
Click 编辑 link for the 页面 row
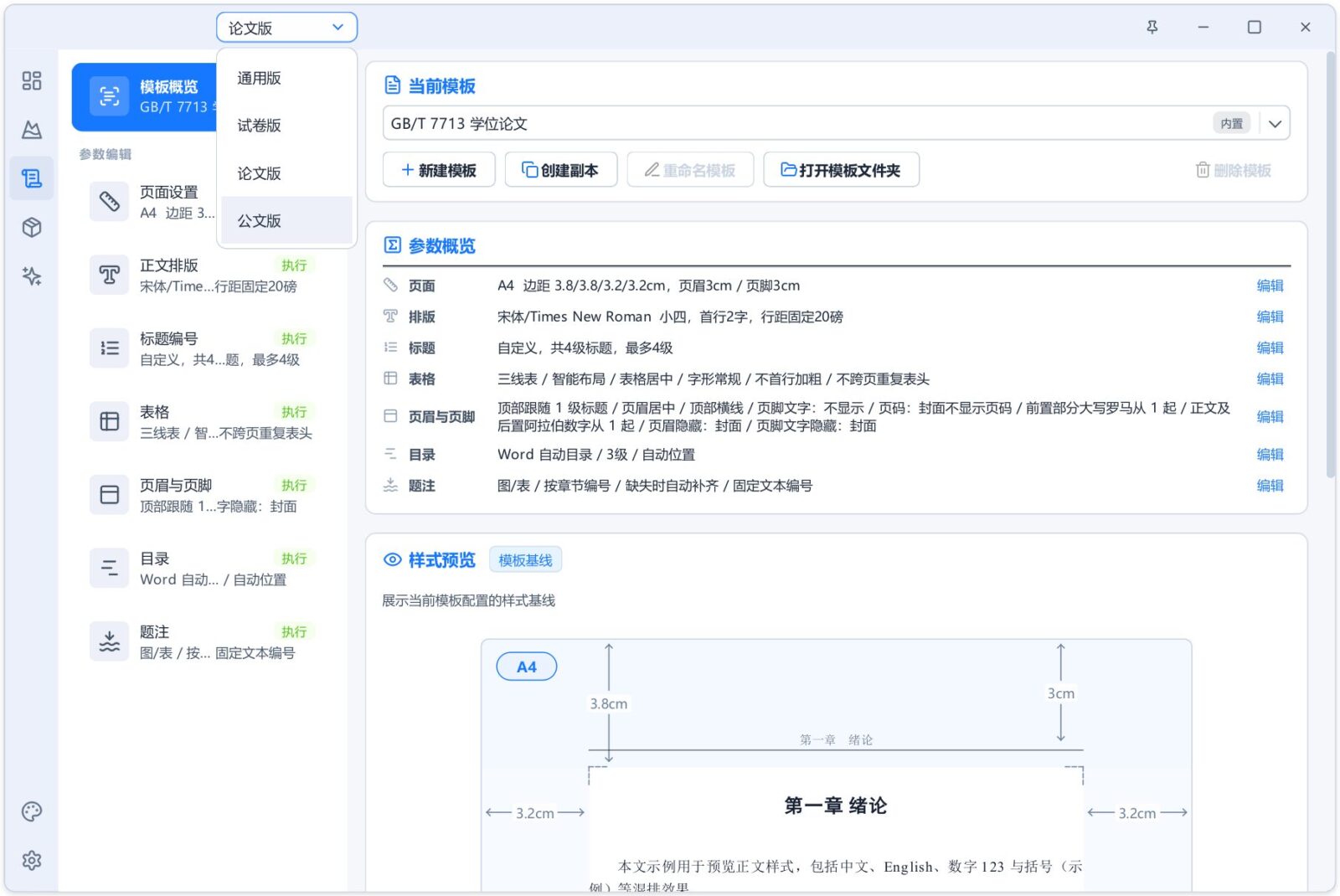1270,286
